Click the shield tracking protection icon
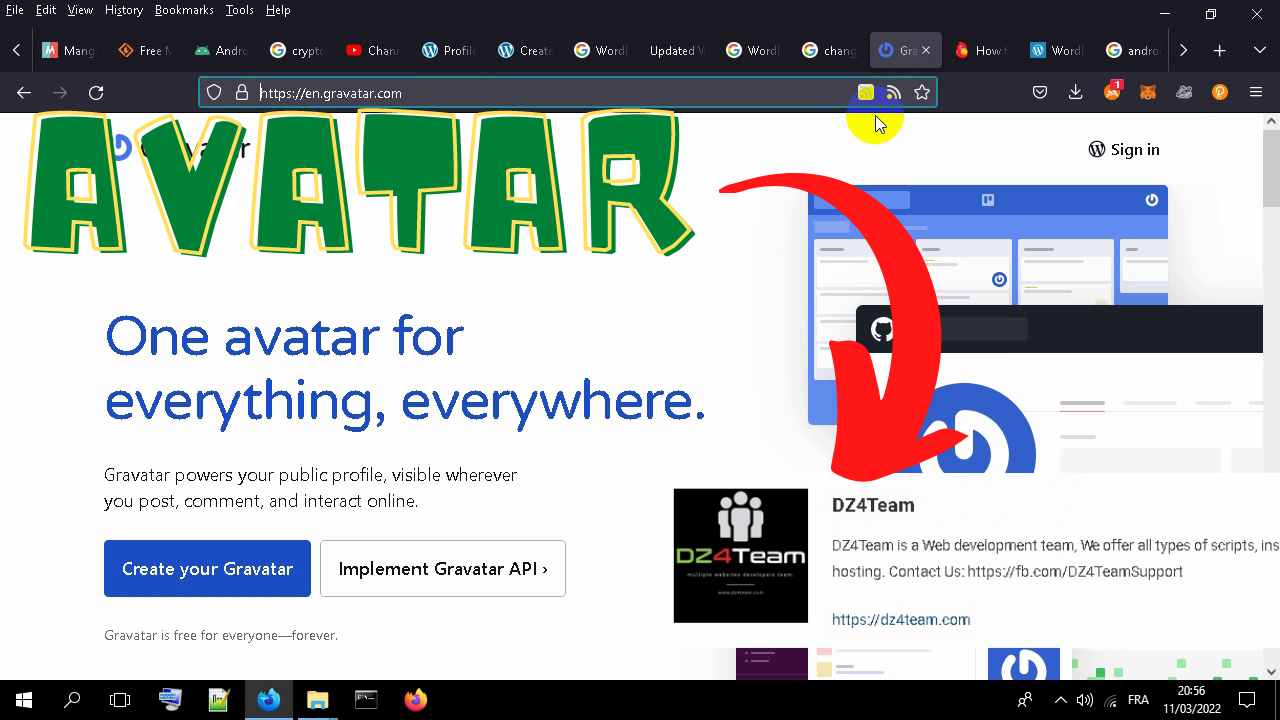1280x720 pixels. (214, 93)
